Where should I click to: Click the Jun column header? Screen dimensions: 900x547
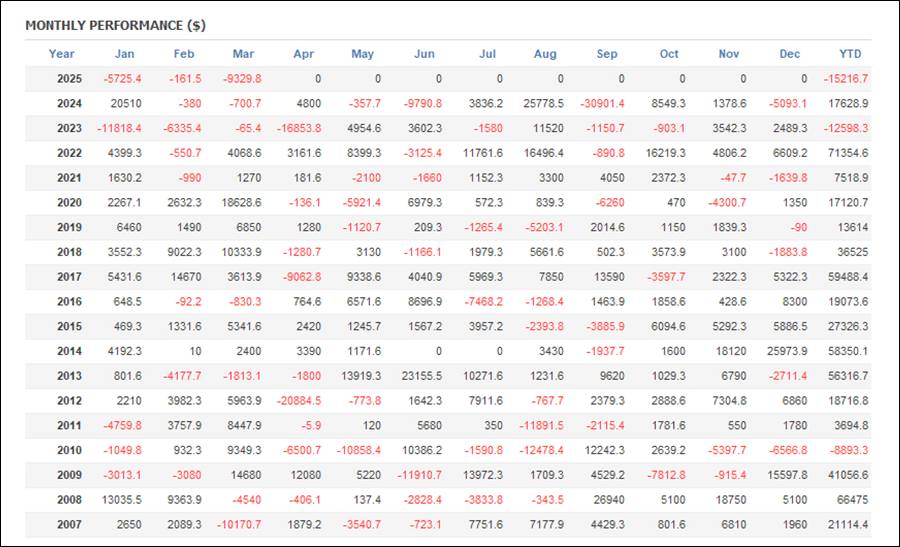424,54
